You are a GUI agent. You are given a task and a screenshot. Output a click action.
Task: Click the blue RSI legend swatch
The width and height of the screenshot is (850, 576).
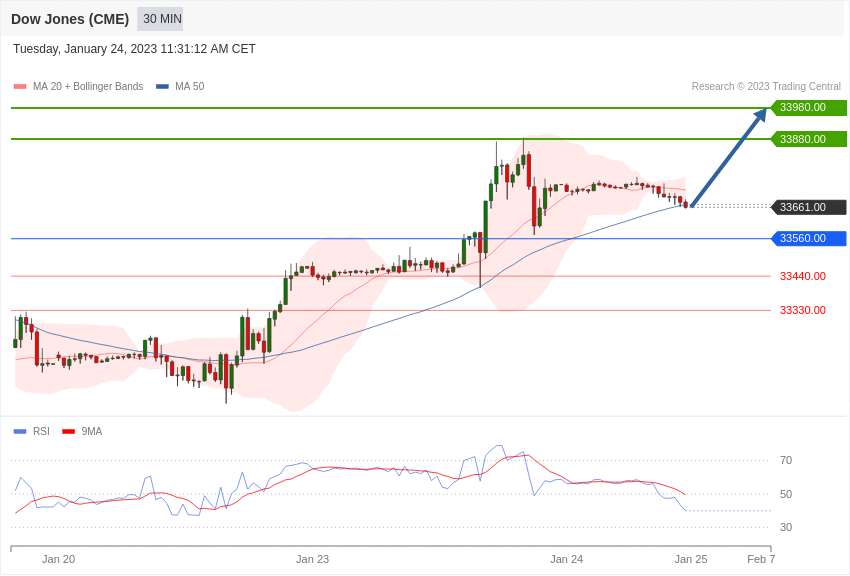tap(20, 431)
